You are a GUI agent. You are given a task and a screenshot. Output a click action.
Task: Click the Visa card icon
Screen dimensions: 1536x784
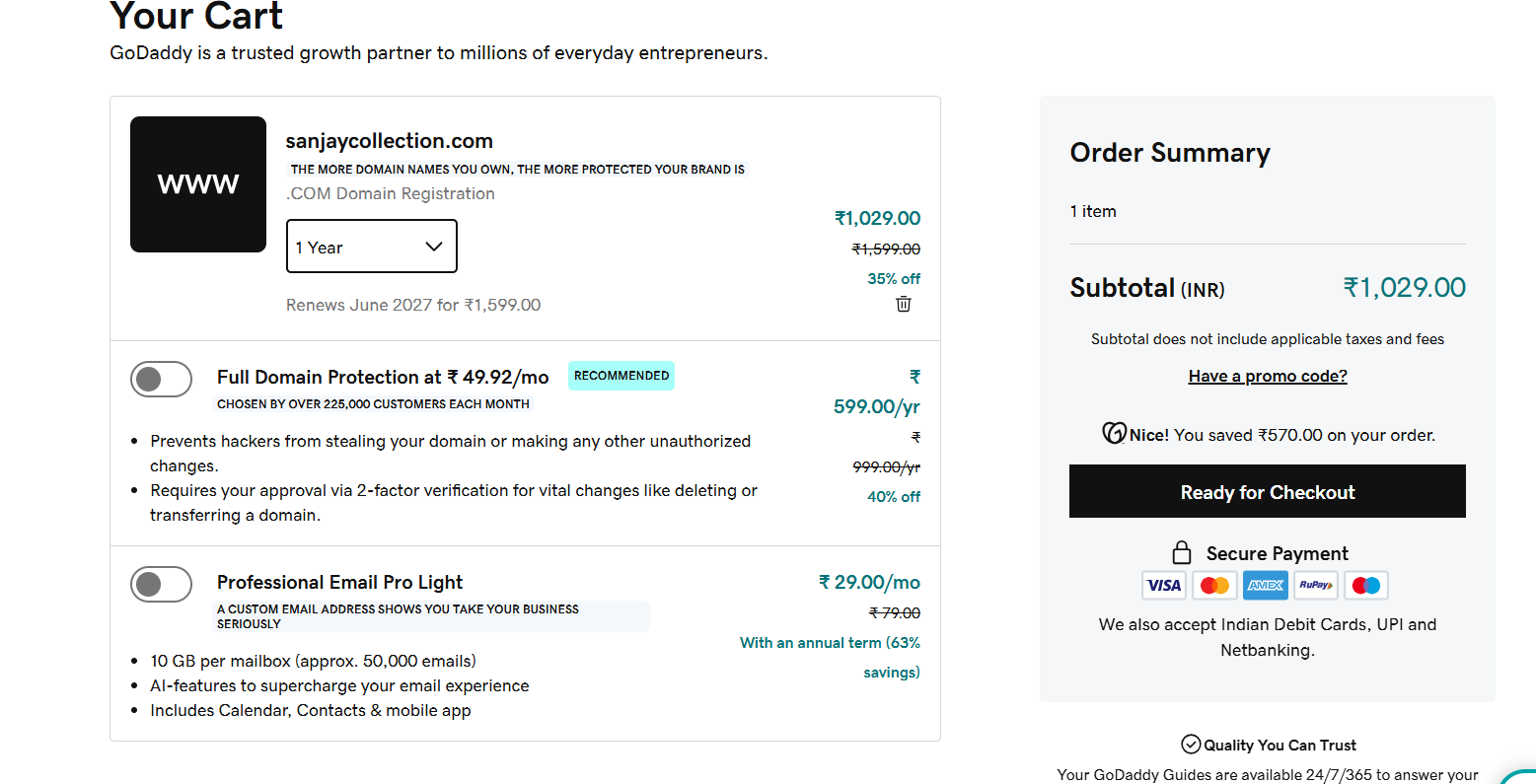click(1164, 586)
